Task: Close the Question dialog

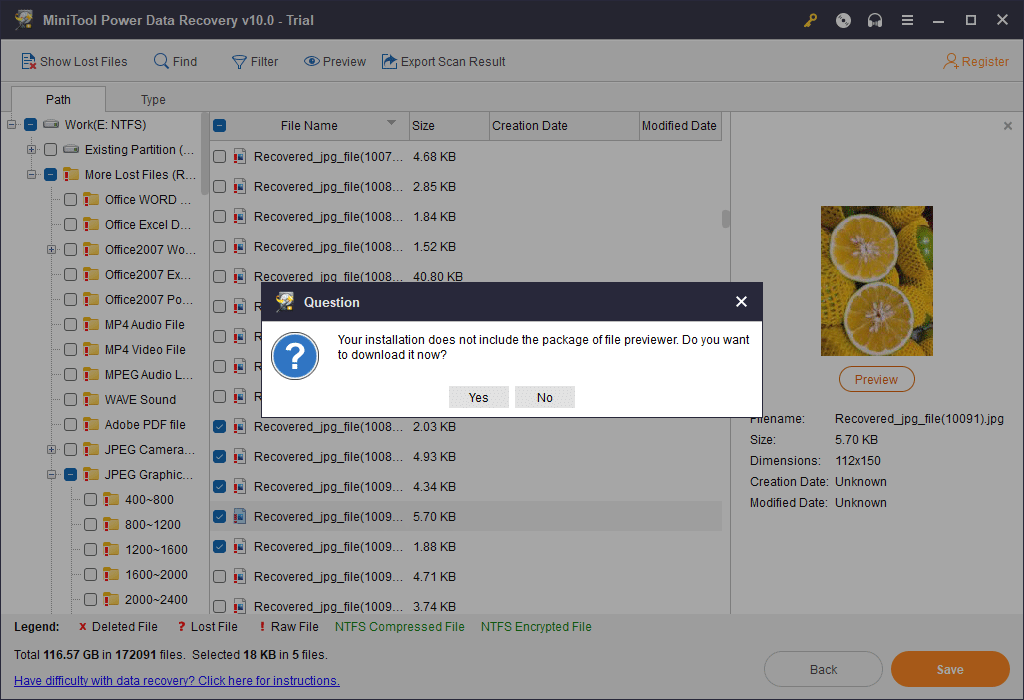Action: pyautogui.click(x=741, y=302)
